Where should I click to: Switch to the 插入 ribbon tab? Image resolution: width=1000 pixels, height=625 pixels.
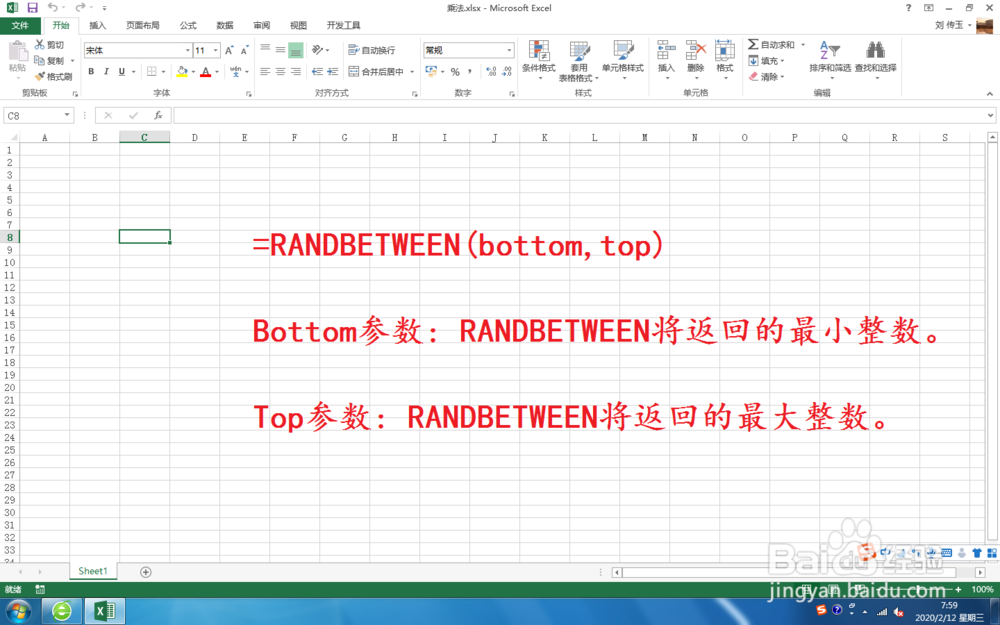pyautogui.click(x=96, y=25)
